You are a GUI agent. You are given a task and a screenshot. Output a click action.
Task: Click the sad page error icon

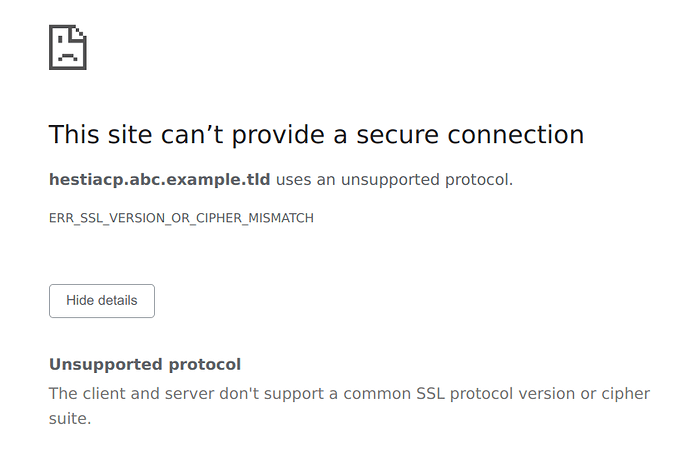(x=68, y=47)
